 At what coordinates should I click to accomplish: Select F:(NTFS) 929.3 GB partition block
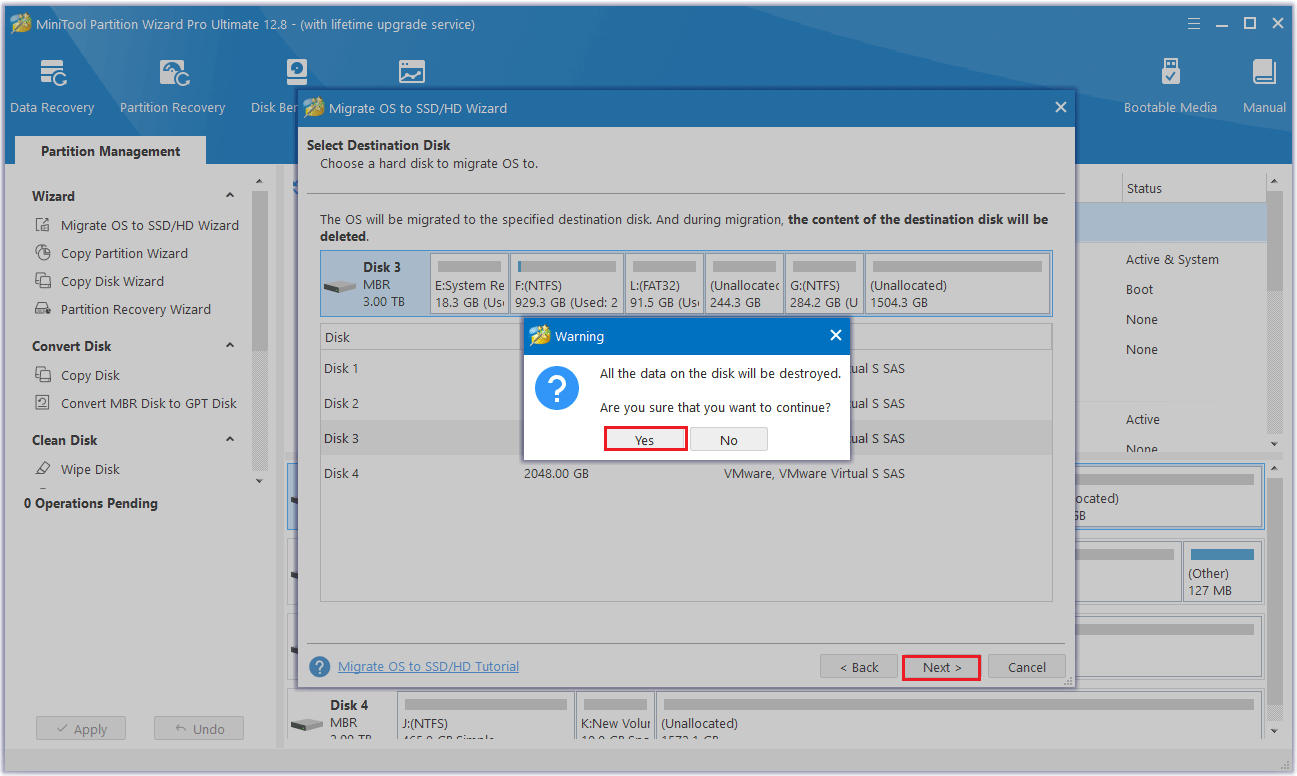[566, 284]
